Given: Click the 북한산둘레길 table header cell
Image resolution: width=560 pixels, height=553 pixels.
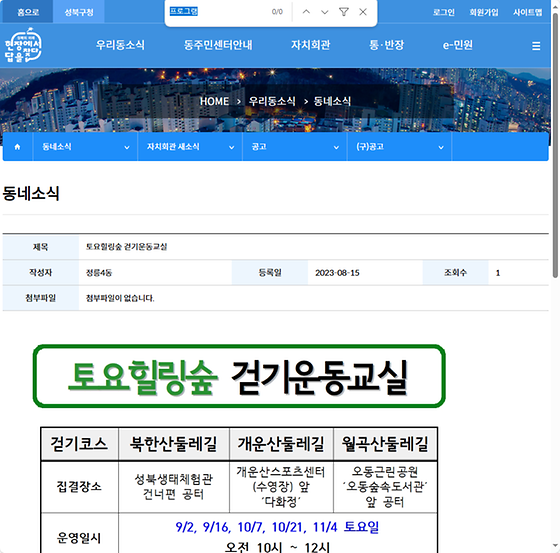Looking at the screenshot, I should (x=174, y=444).
